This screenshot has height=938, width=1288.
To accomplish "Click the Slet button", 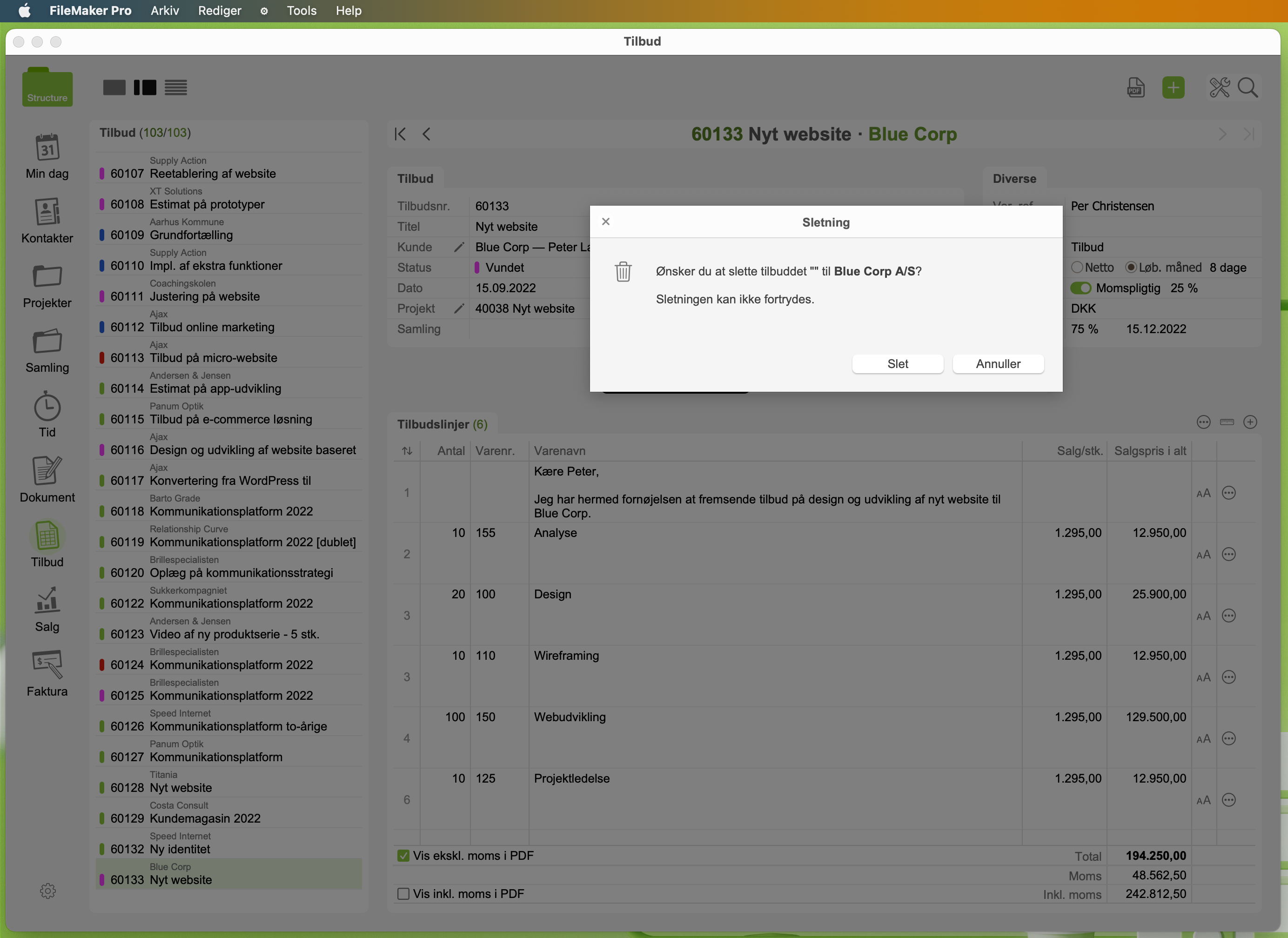I will click(x=897, y=364).
